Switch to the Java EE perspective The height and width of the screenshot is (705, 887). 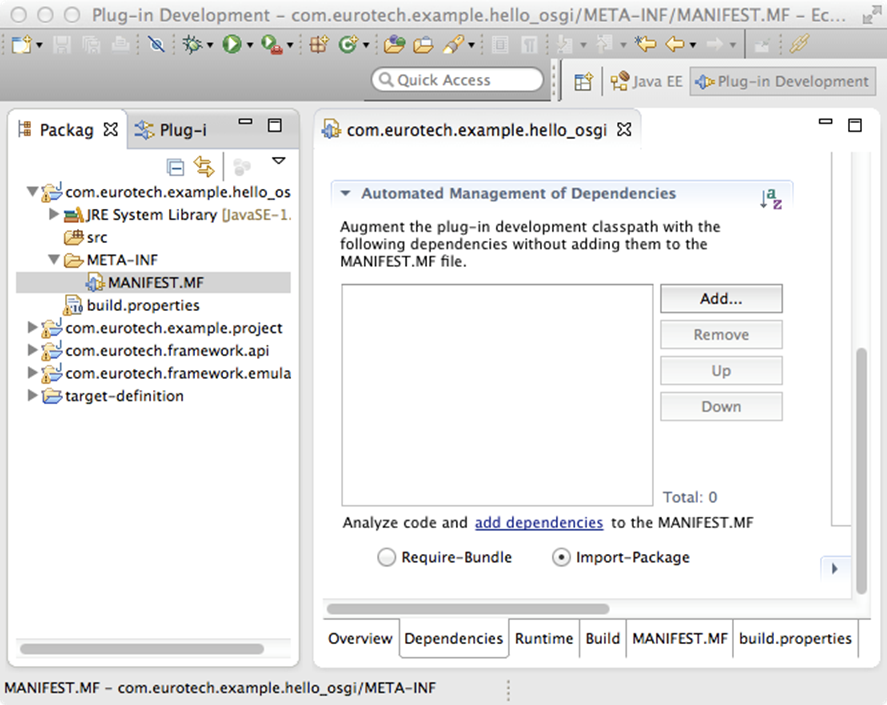coord(647,81)
